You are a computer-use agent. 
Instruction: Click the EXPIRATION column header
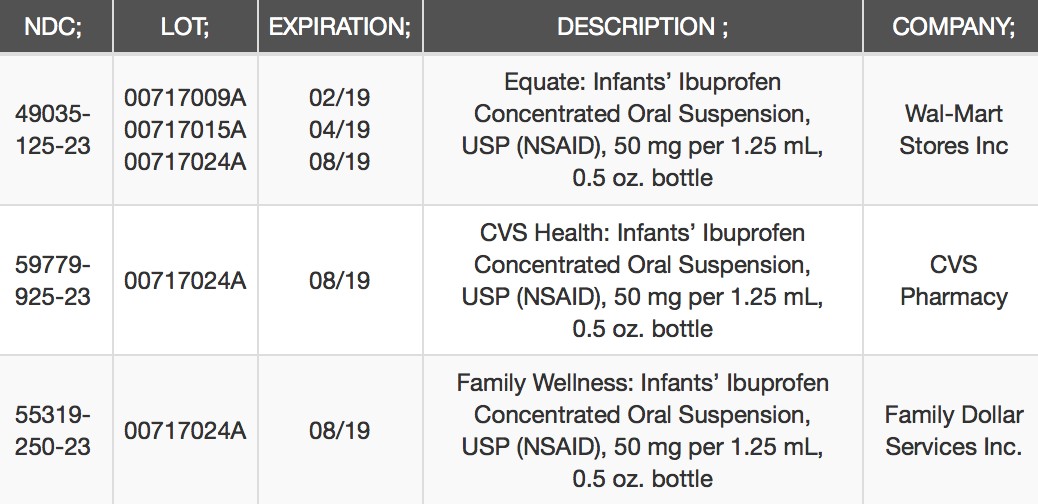point(340,26)
